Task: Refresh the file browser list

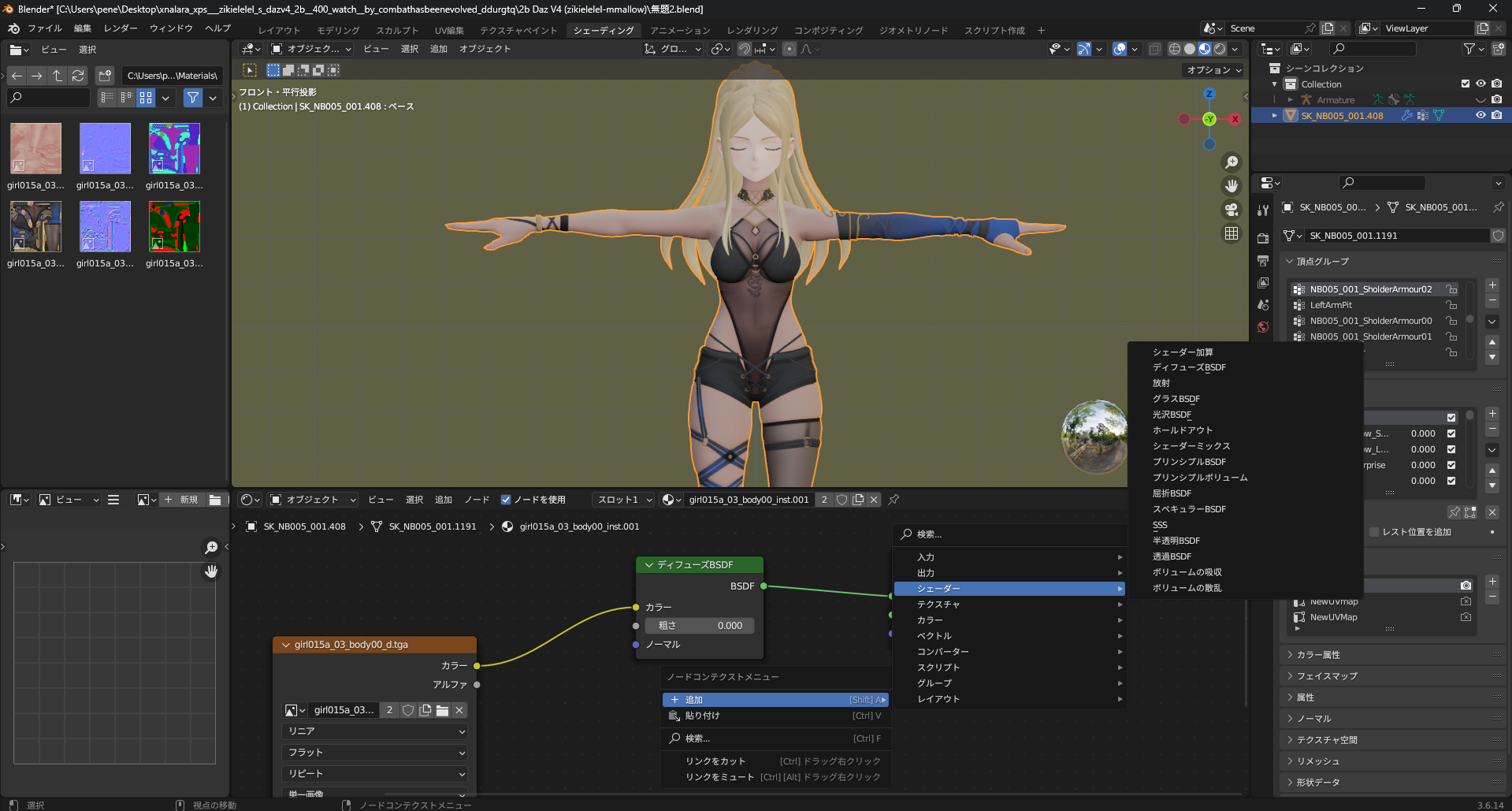Action: (78, 76)
